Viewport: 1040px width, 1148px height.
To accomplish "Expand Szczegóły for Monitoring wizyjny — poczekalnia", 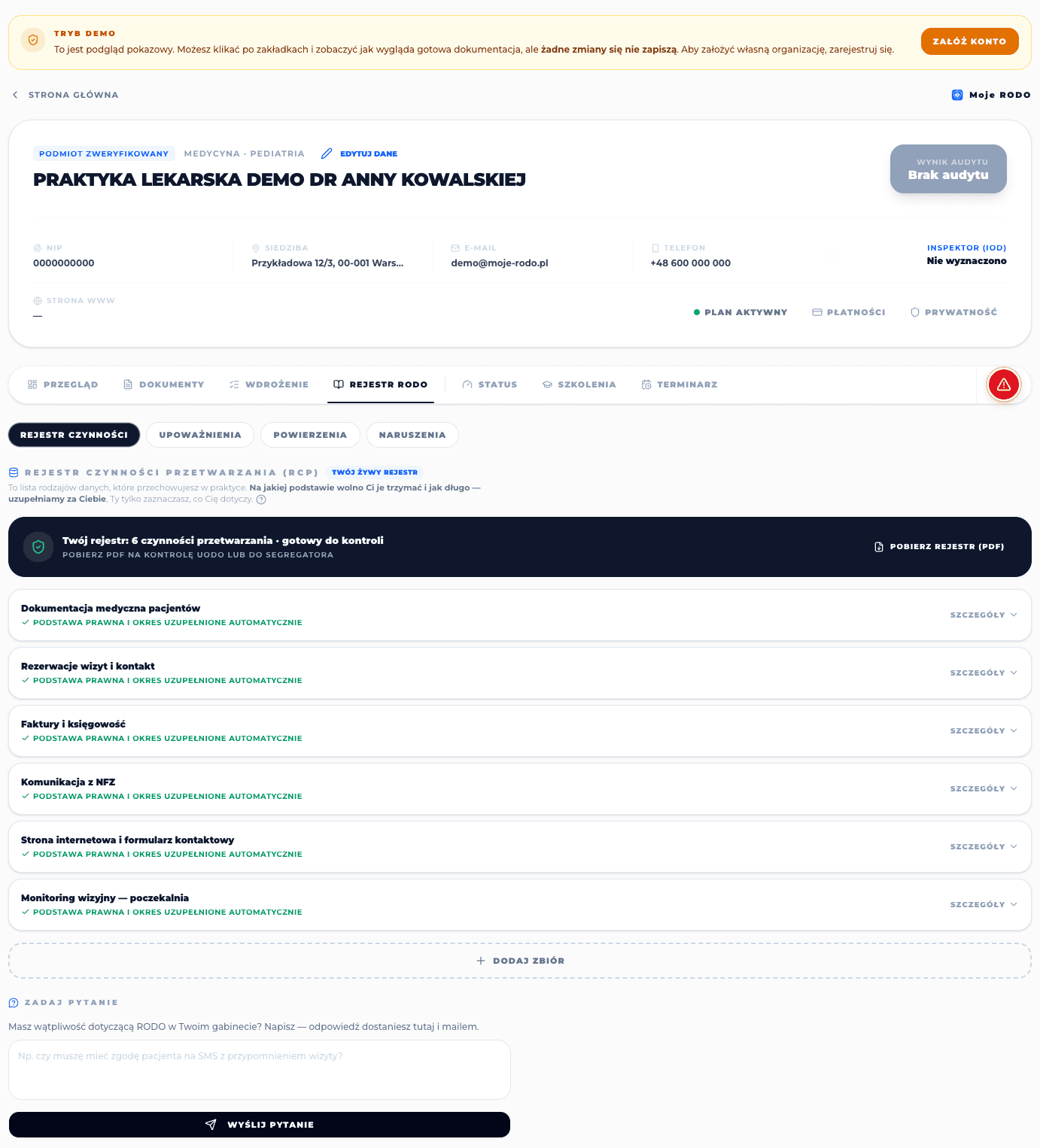I will (984, 905).
